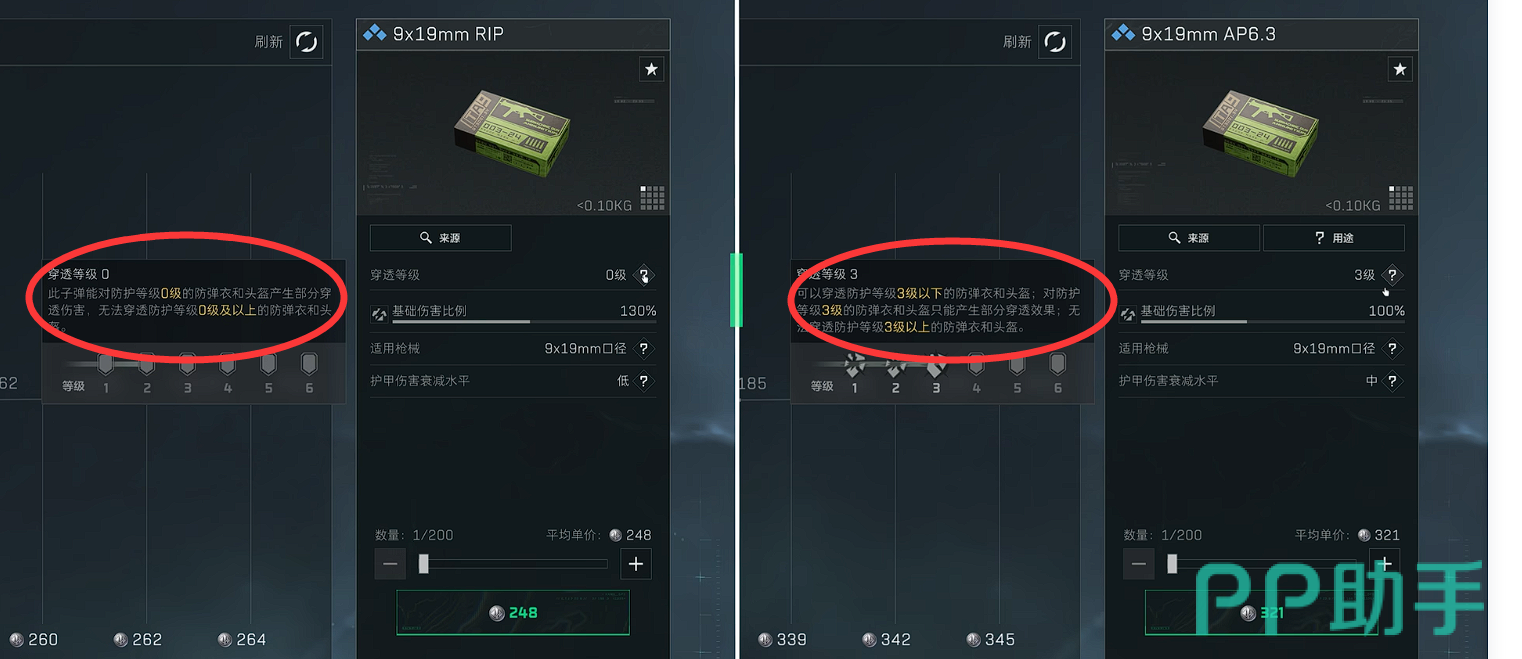Open the 用途 usage button for AP6.3
1522x659 pixels.
pos(1334,238)
